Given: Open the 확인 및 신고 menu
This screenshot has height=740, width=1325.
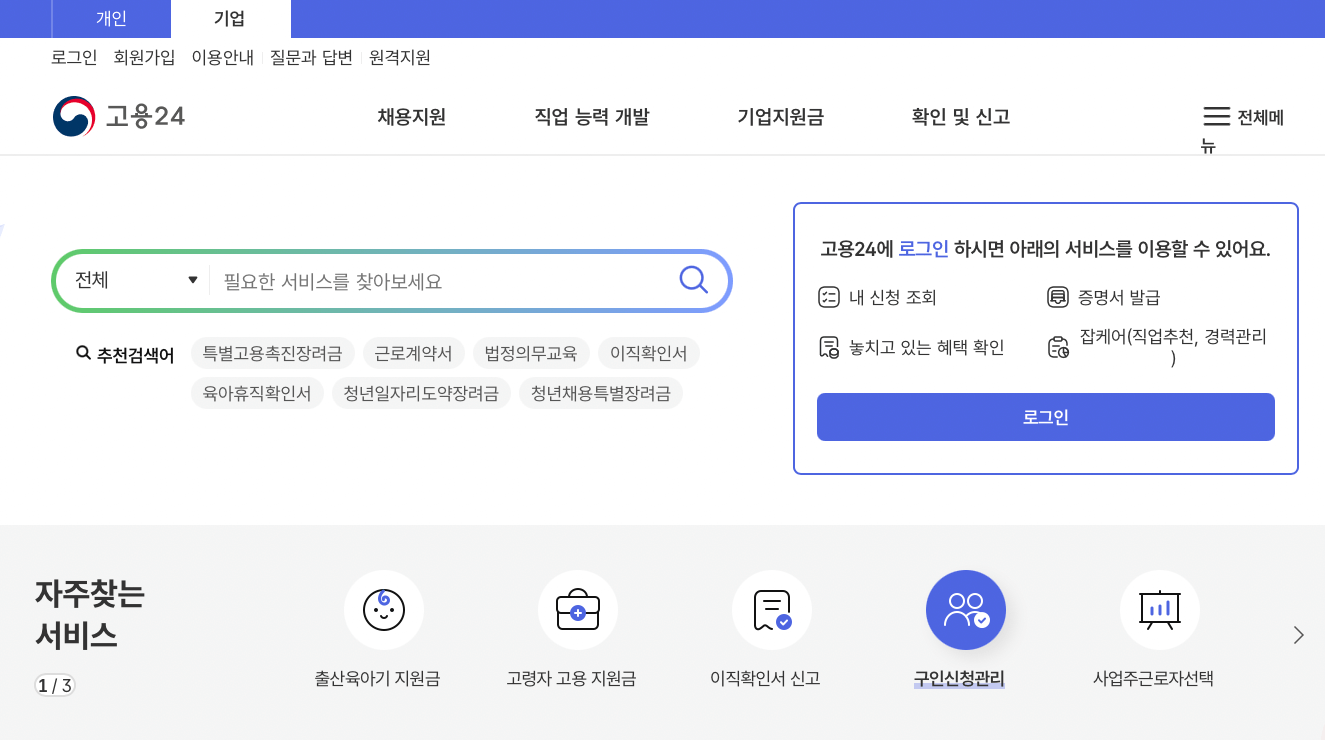Looking at the screenshot, I should [x=959, y=117].
